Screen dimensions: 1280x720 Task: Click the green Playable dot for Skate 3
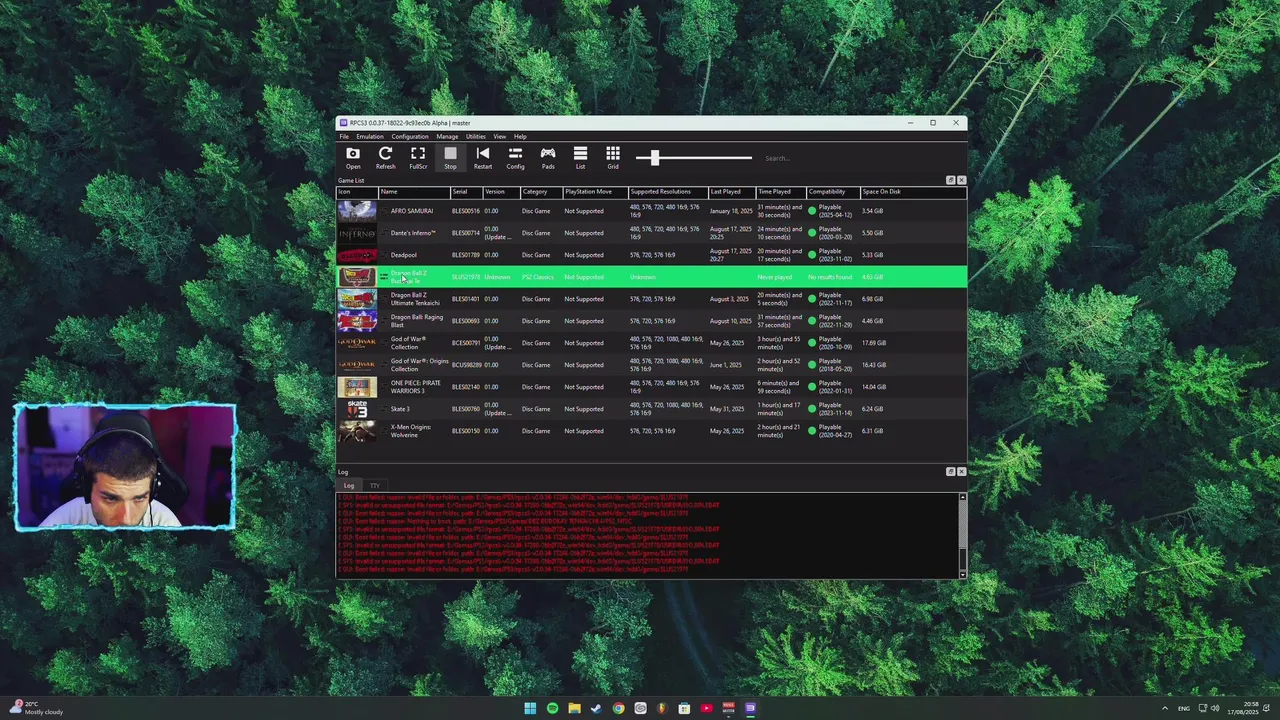812,409
